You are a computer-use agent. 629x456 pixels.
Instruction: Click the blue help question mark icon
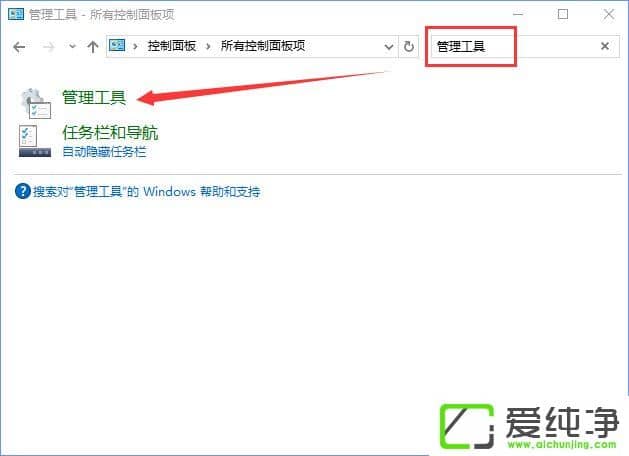[x=22, y=191]
